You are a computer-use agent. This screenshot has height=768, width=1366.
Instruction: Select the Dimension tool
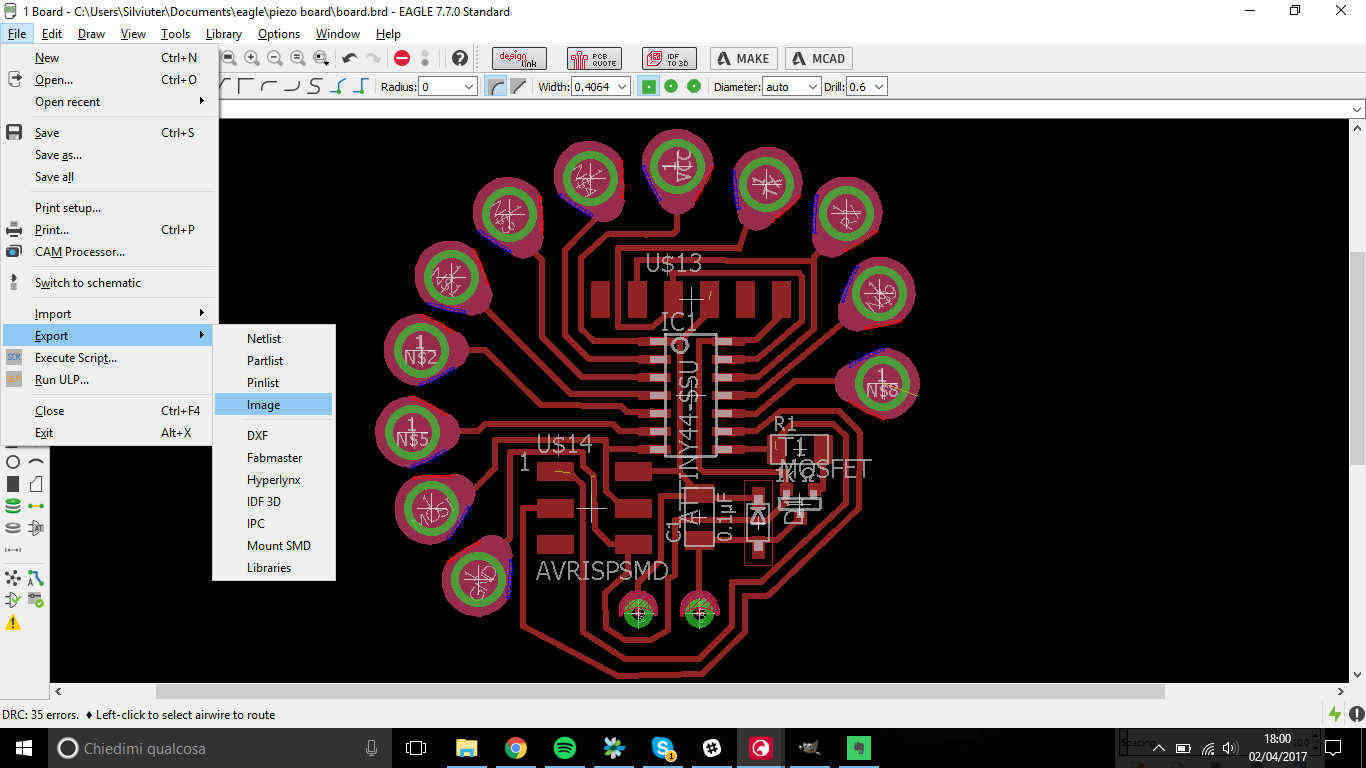[x=13, y=550]
